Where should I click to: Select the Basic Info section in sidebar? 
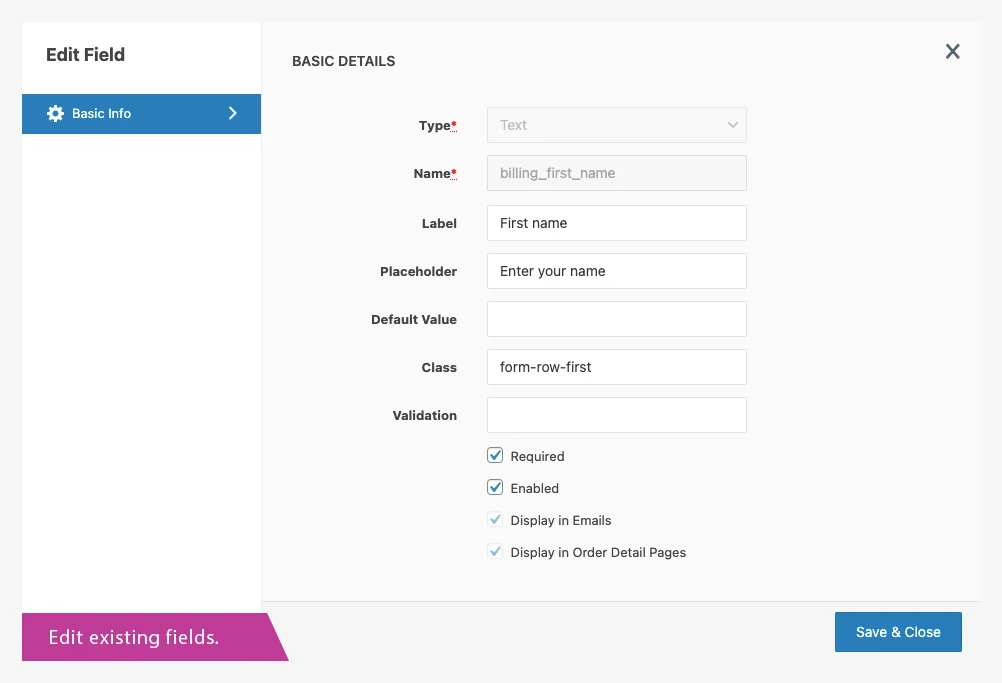[140, 113]
